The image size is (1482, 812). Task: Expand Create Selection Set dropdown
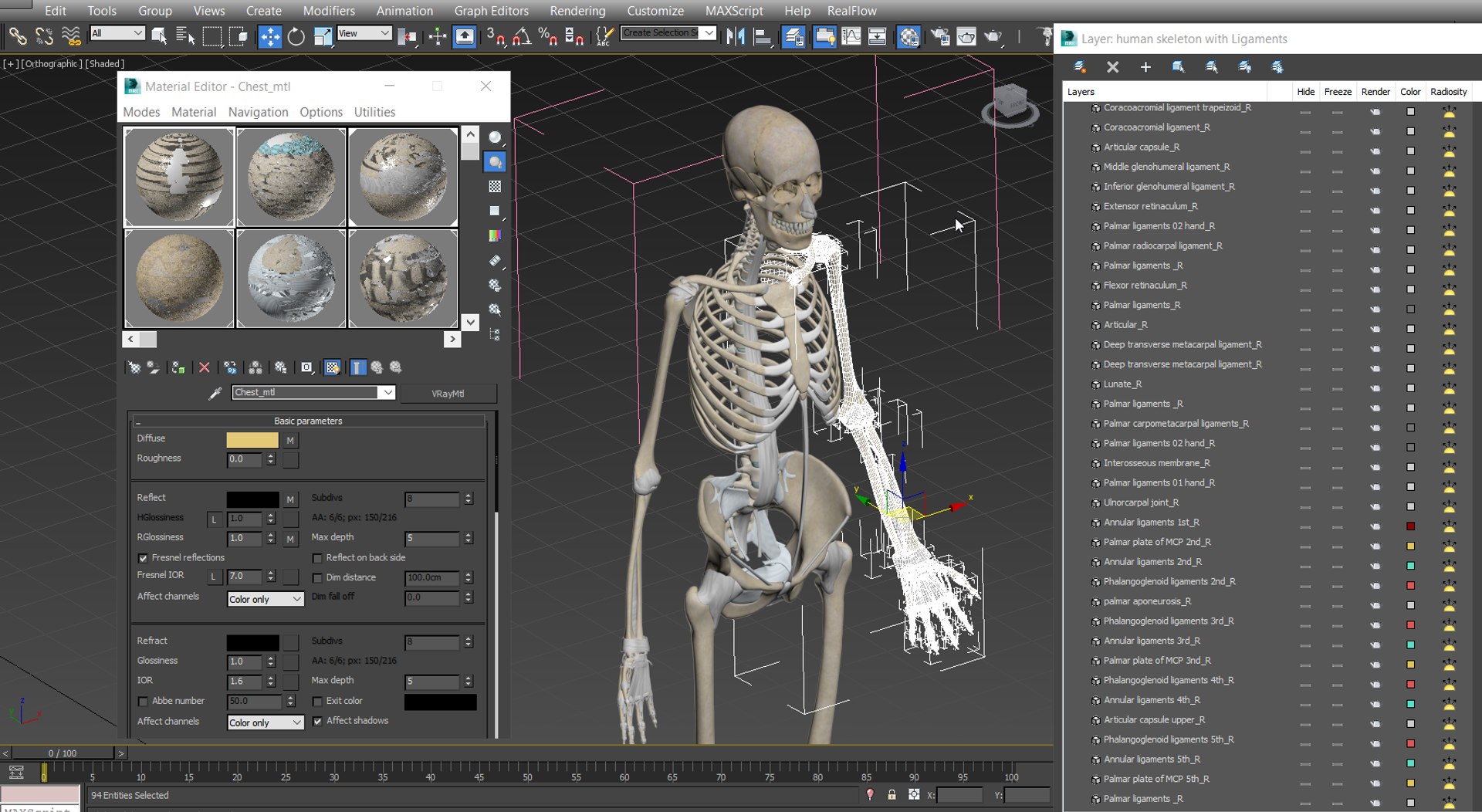pos(709,32)
